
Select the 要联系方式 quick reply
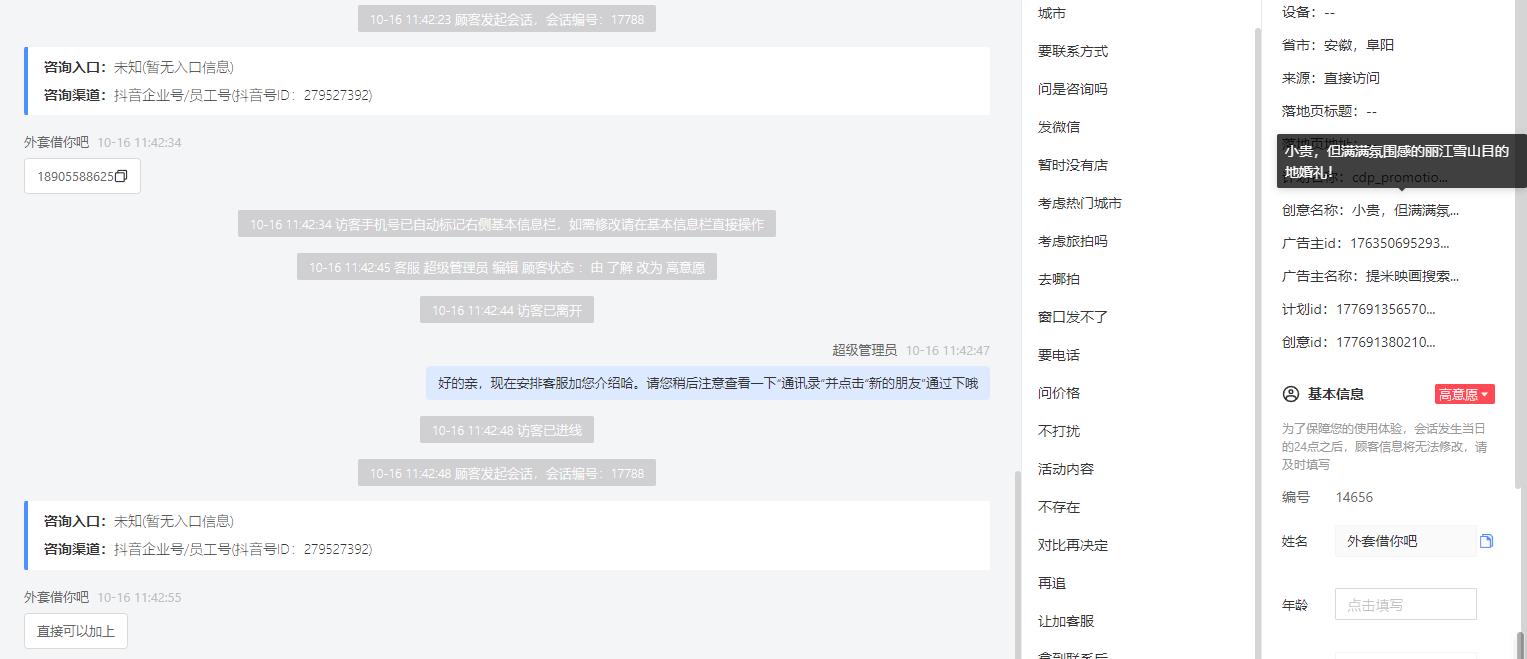(x=1073, y=51)
